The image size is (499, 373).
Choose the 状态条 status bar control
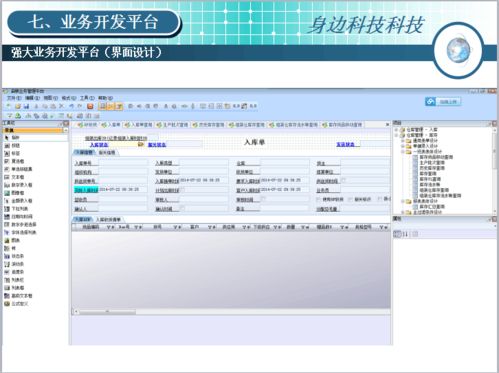click(x=15, y=256)
